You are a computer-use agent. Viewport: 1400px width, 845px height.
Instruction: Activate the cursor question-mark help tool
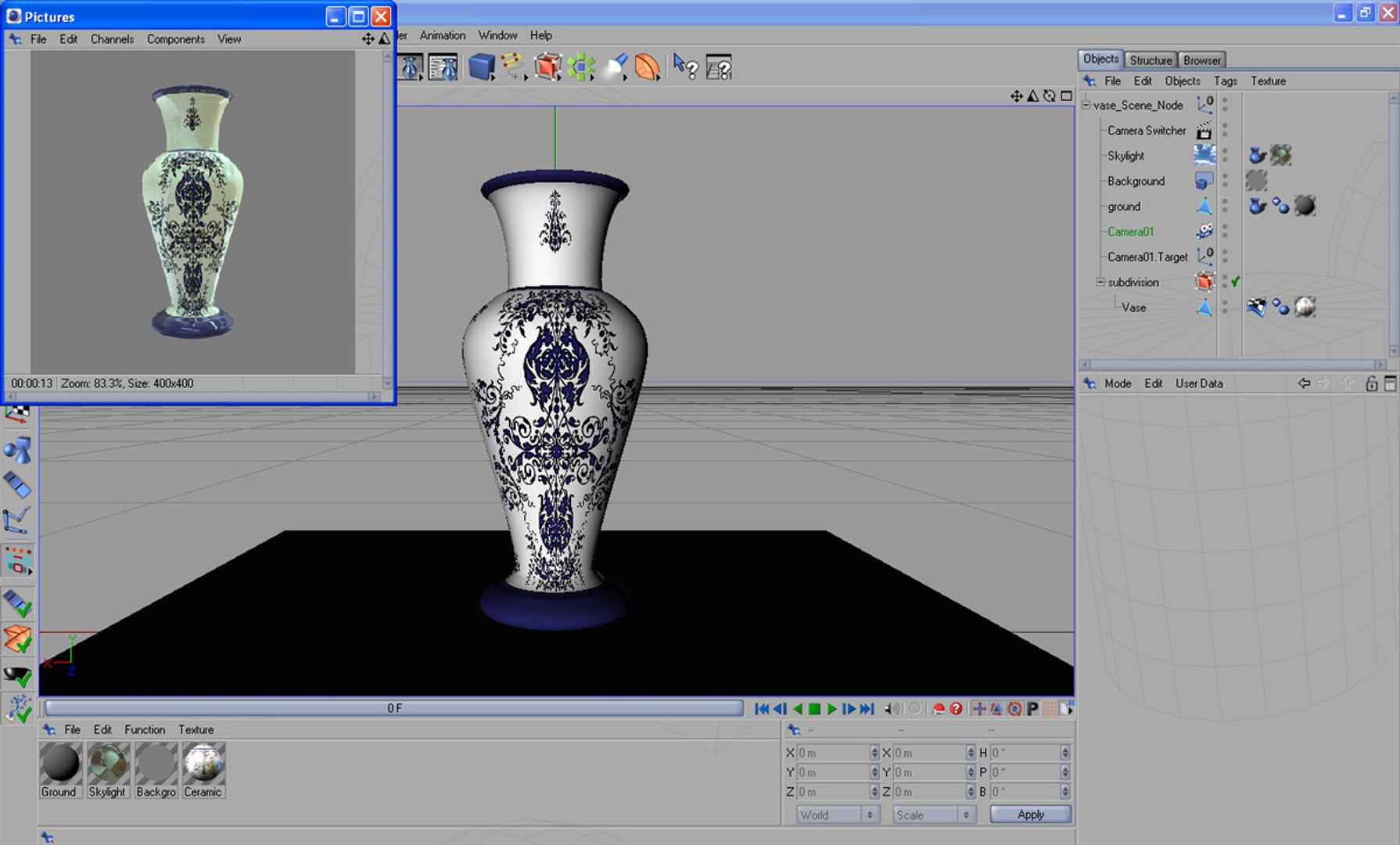pos(686,67)
